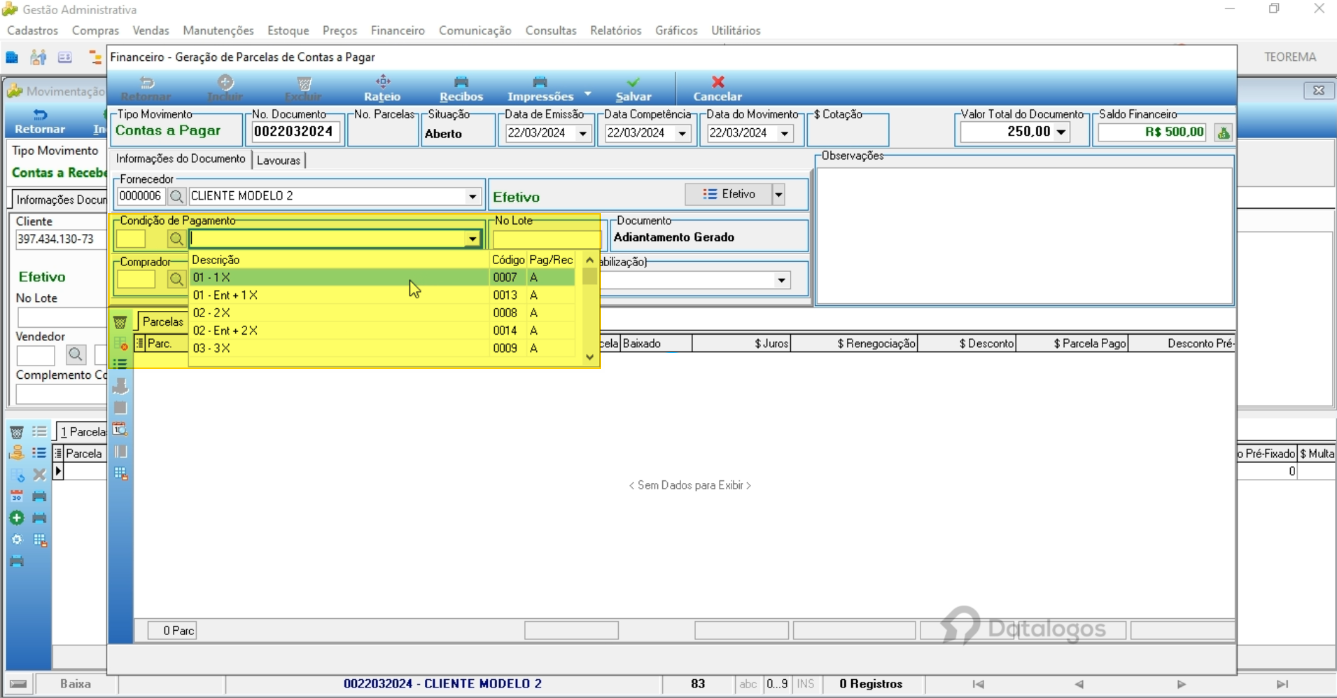
Task: Click the payment list scrollbar down arrow
Action: click(589, 357)
